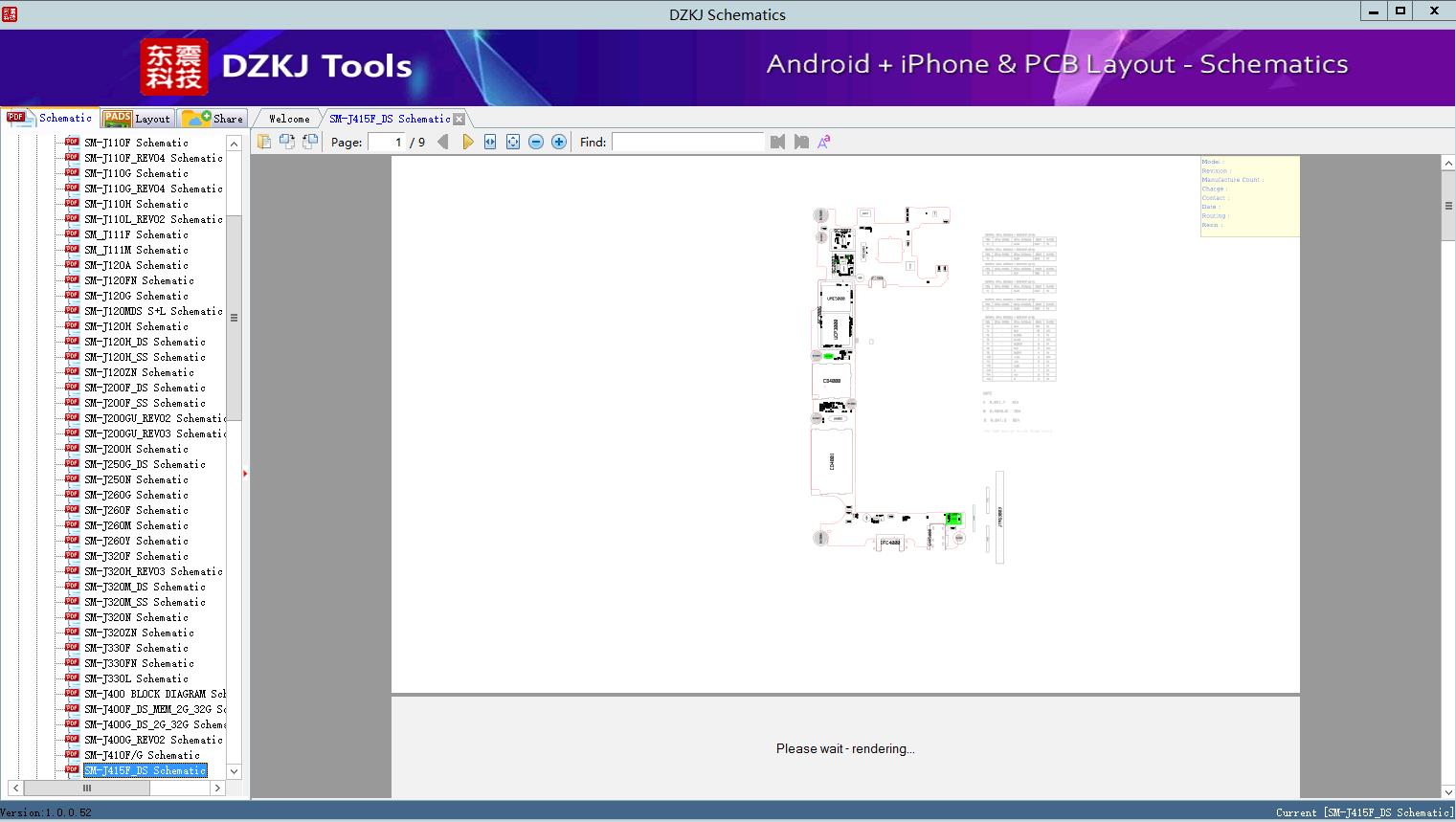Click the match case search icon
The image size is (1456, 822).
[x=823, y=142]
